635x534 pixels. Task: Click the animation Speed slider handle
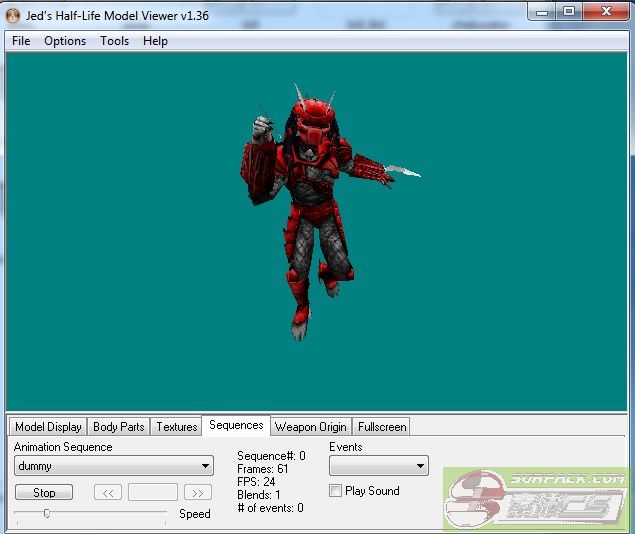[x=46, y=513]
